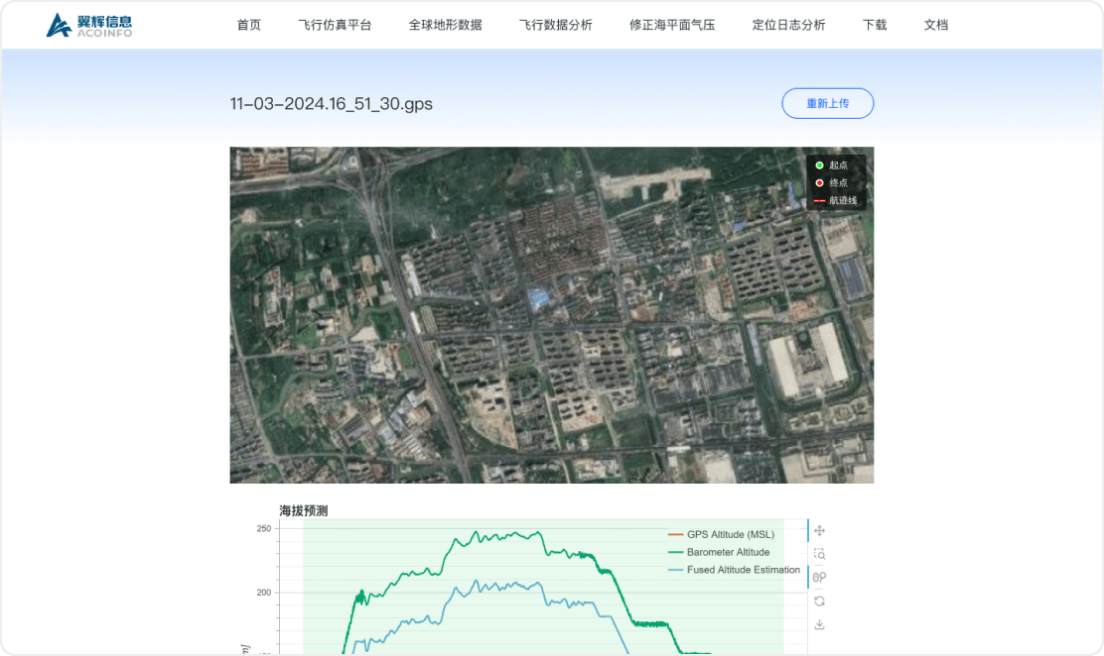Select the Pan tool on altitude chart
Viewport: 1104px width, 656px height.
(820, 531)
